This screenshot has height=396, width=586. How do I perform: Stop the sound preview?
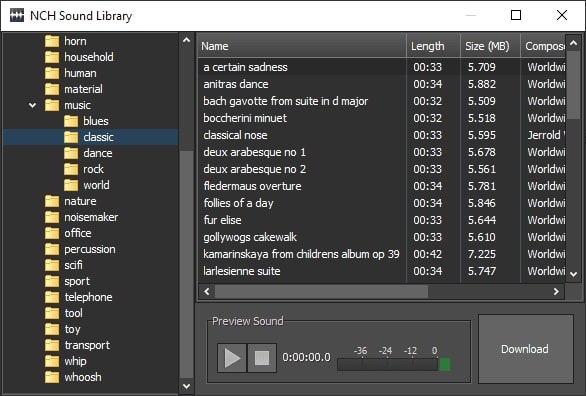click(x=262, y=358)
